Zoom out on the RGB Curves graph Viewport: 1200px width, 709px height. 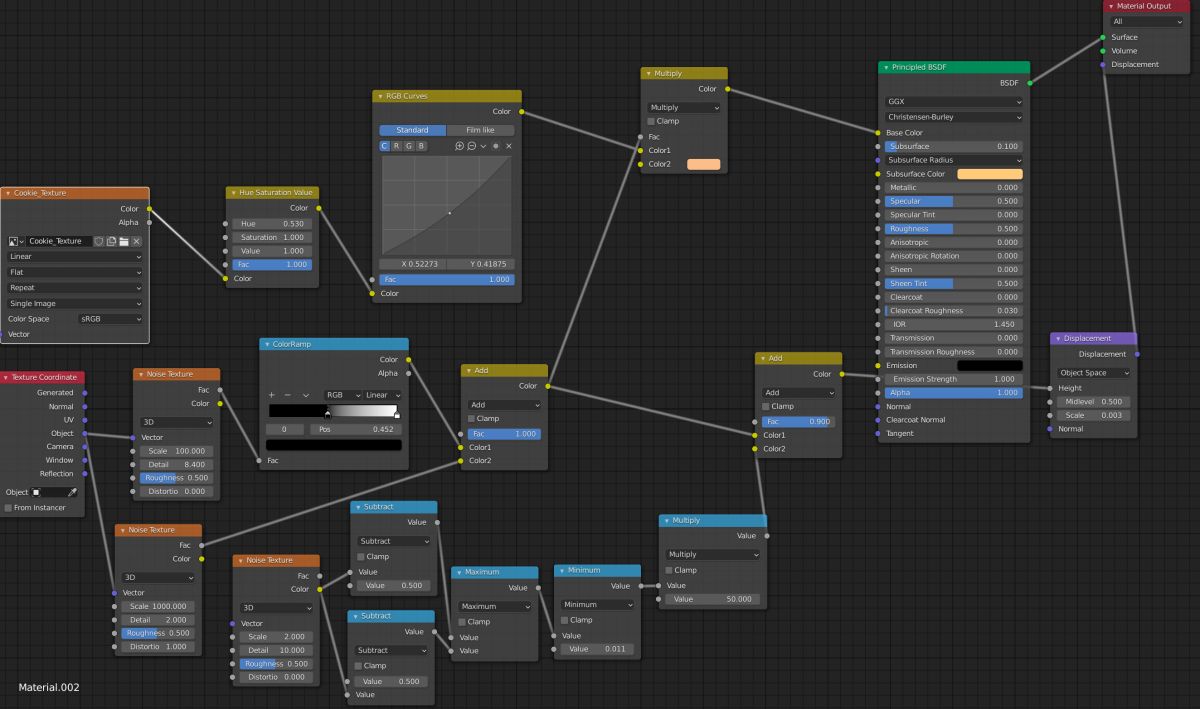click(x=472, y=146)
